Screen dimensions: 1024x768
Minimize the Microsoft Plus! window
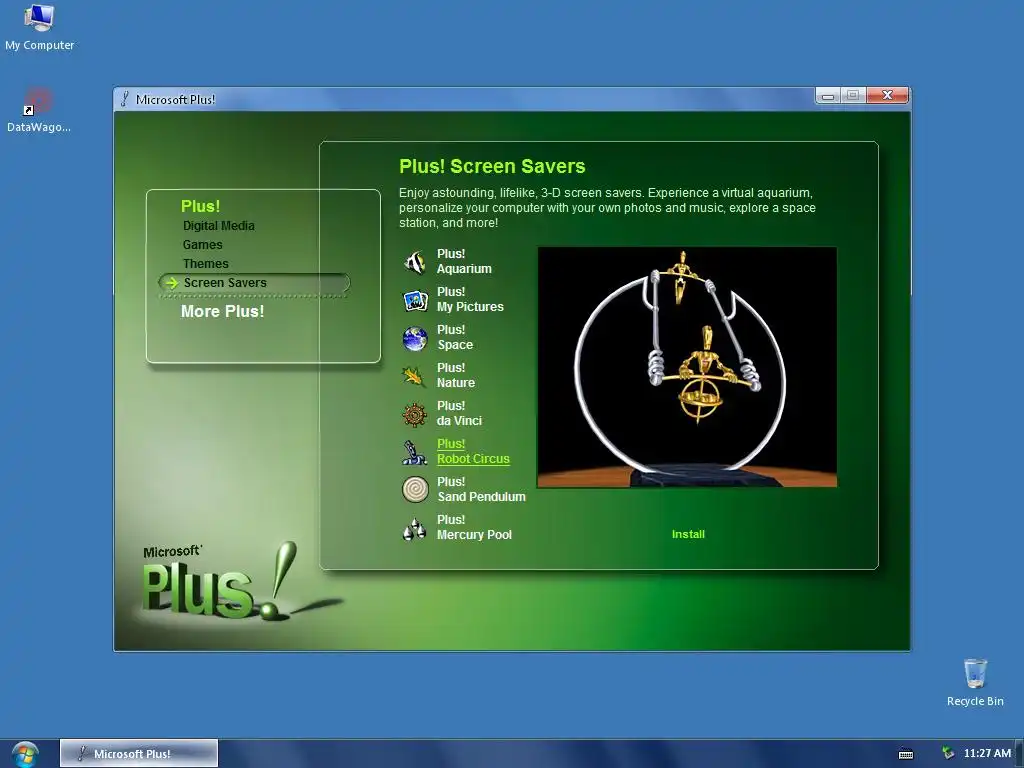tap(828, 96)
